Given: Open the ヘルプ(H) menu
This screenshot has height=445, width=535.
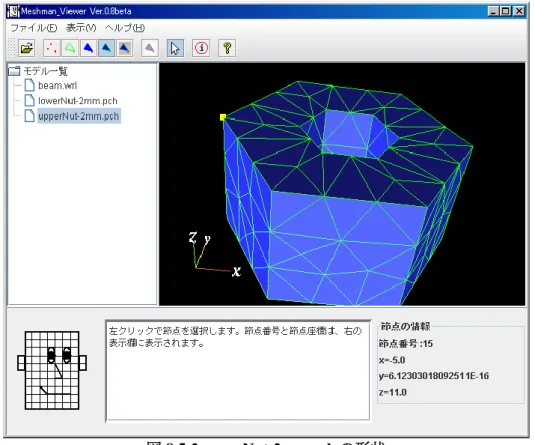Looking at the screenshot, I should point(125,28).
